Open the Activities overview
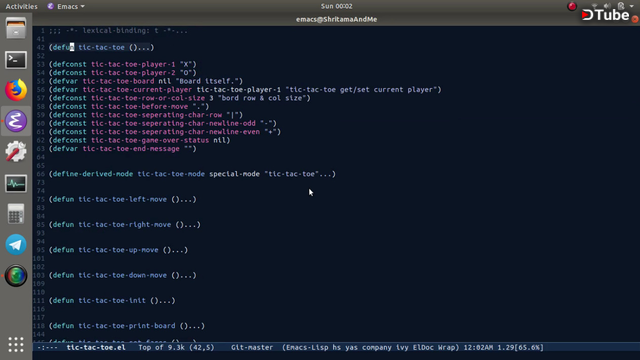The image size is (640, 360). click(x=21, y=6)
